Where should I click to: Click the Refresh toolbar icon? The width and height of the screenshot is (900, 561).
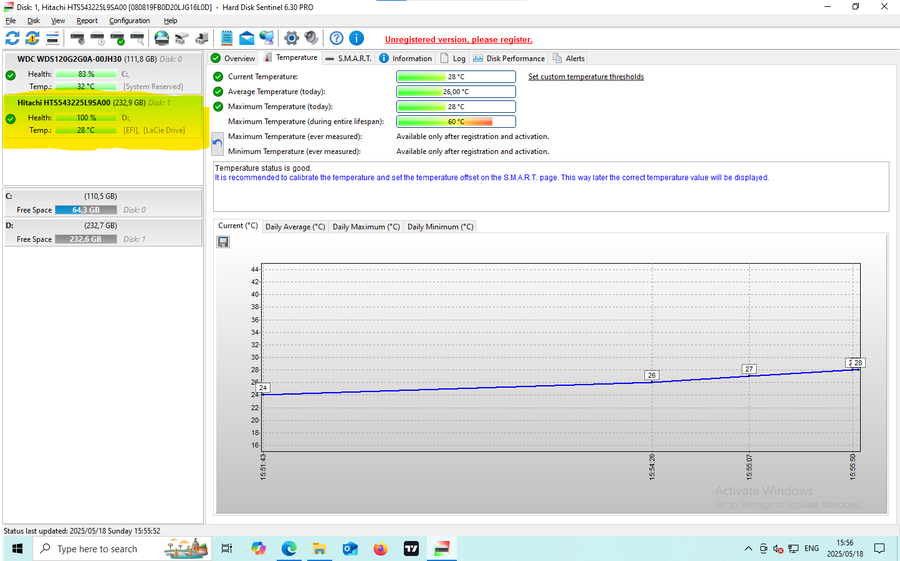12,38
